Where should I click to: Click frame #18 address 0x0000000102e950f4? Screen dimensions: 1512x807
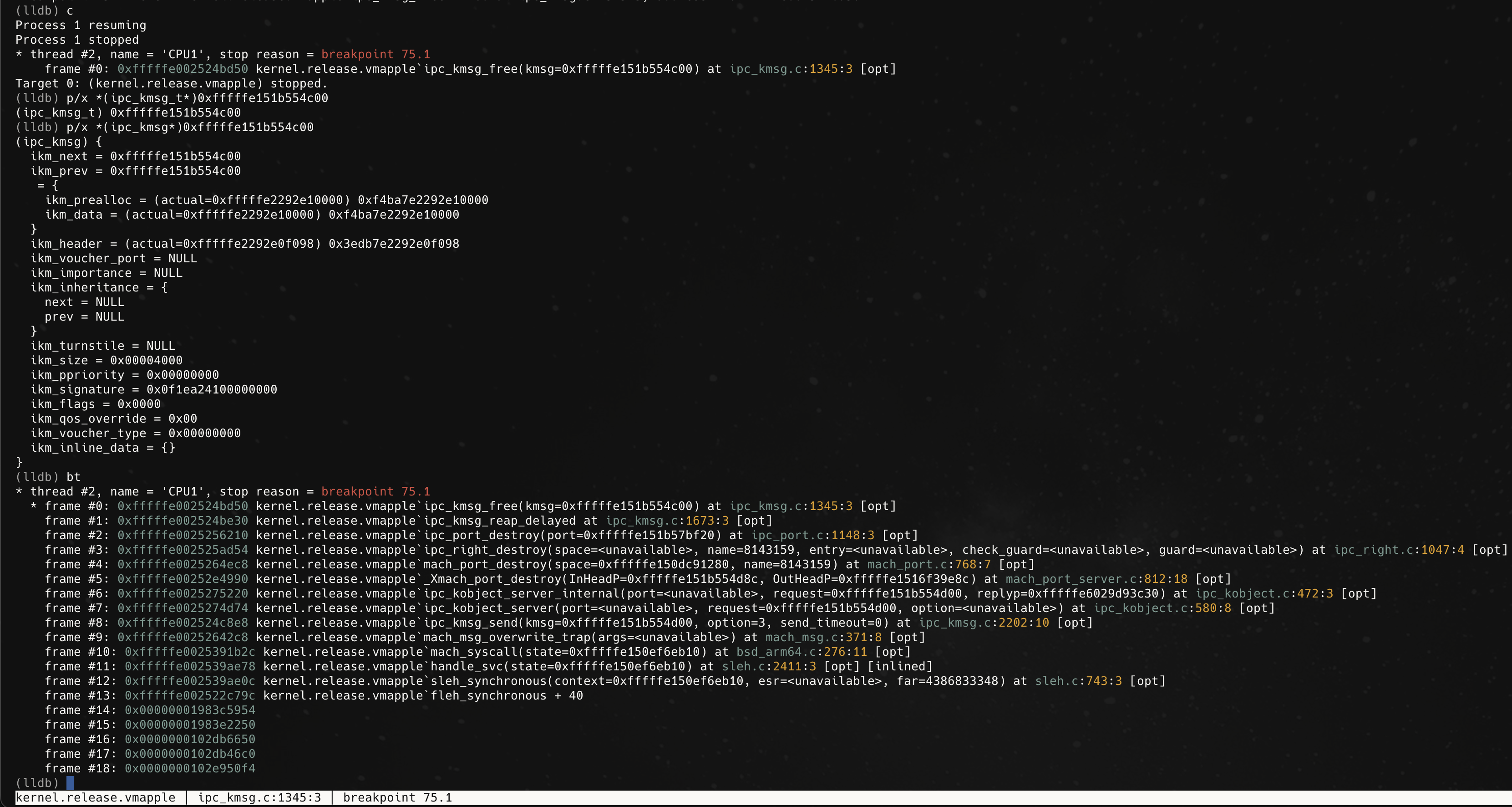(190, 768)
